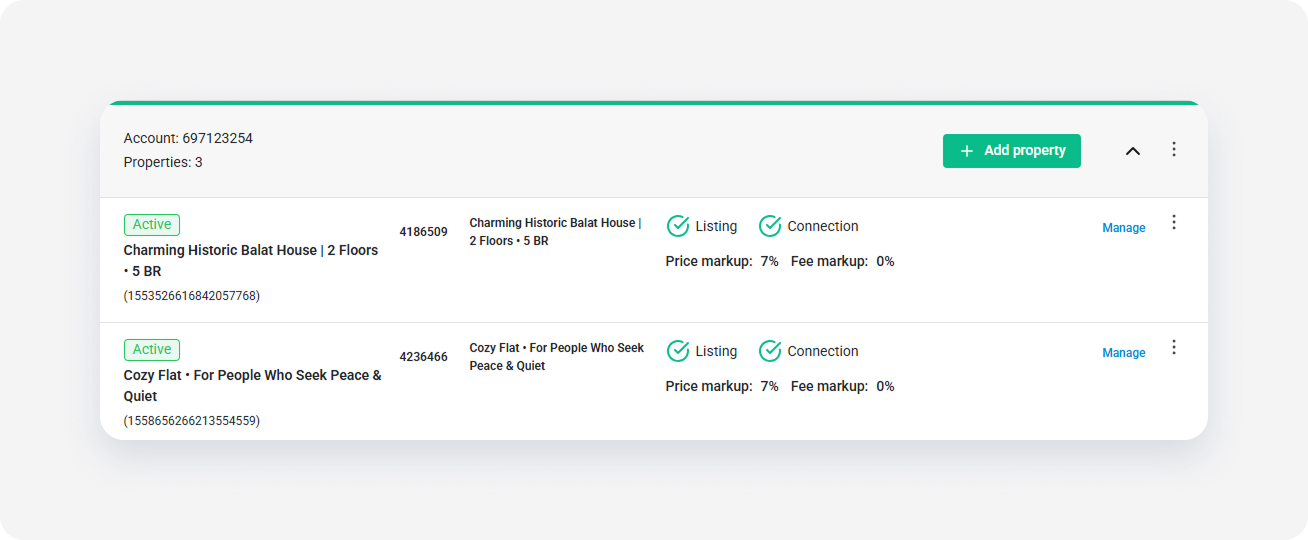The height and width of the screenshot is (540, 1308).
Task: Select property ID 4186509
Action: point(424,232)
